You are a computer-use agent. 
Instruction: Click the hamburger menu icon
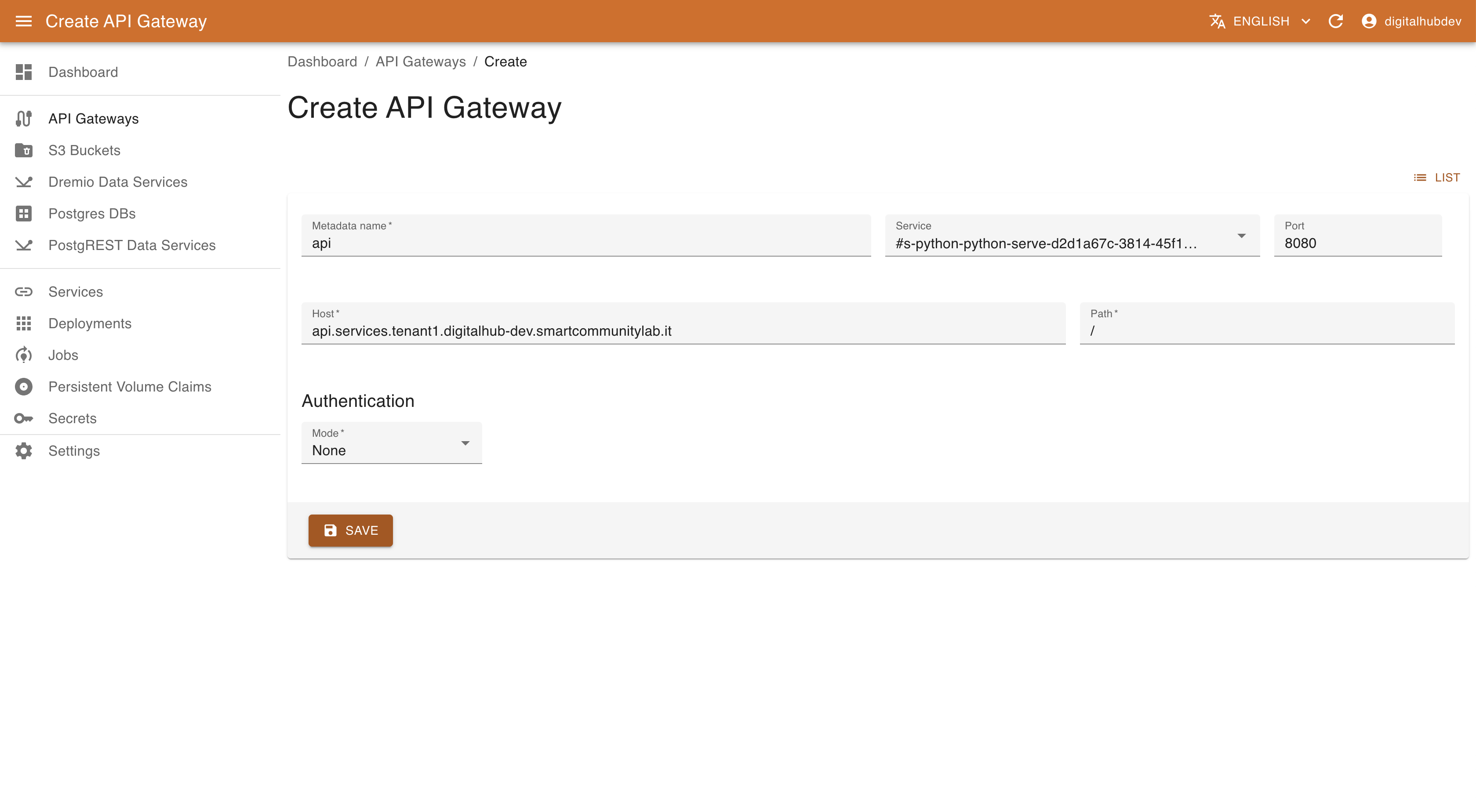(x=23, y=21)
